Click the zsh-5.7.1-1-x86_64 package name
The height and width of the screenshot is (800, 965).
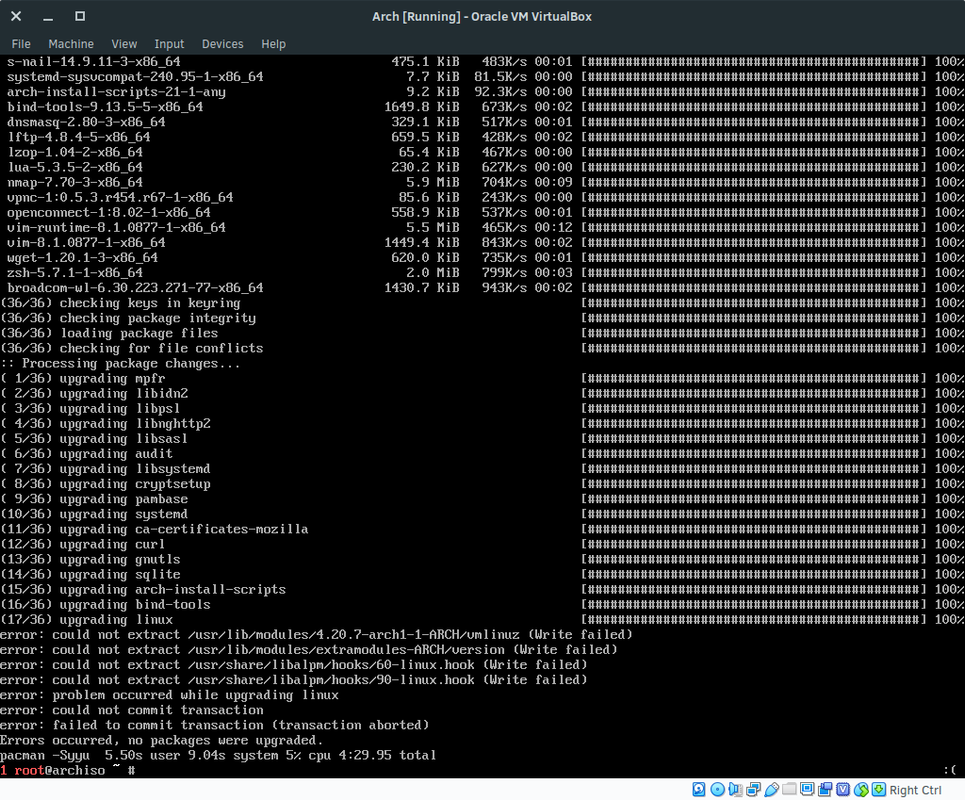pos(75,273)
